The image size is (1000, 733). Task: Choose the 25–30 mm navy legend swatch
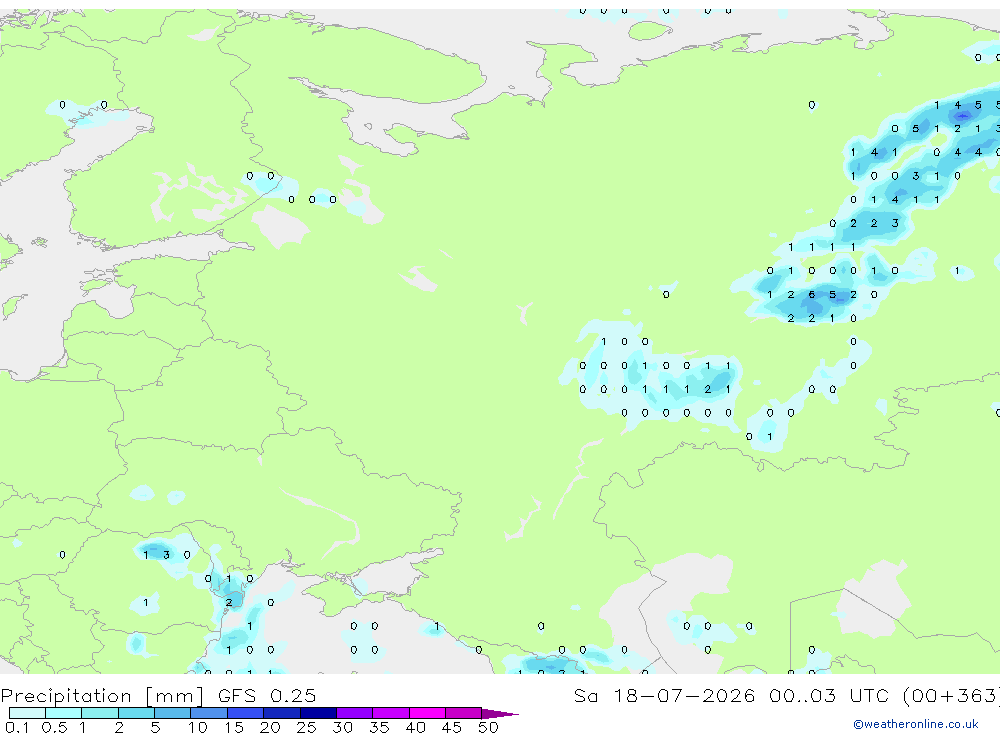318,713
